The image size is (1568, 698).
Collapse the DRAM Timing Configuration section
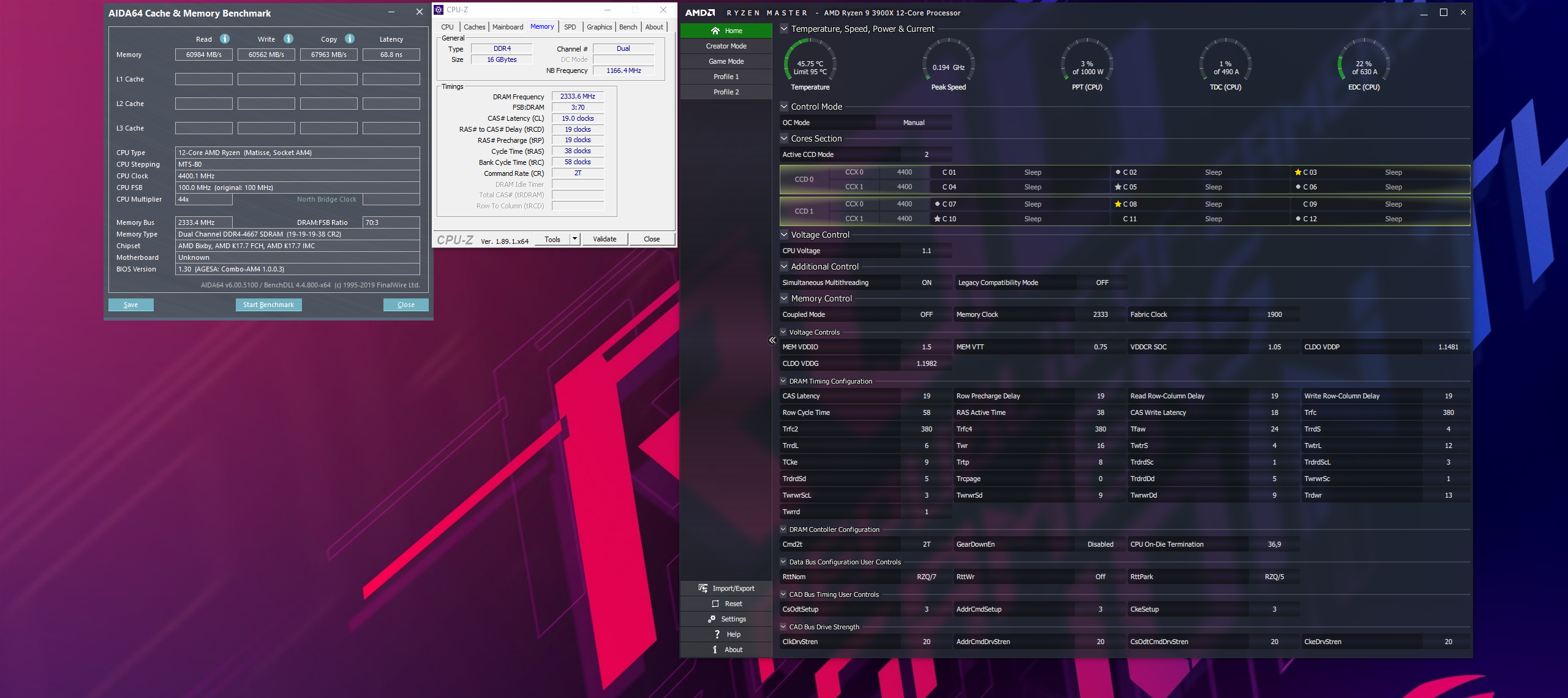[783, 381]
